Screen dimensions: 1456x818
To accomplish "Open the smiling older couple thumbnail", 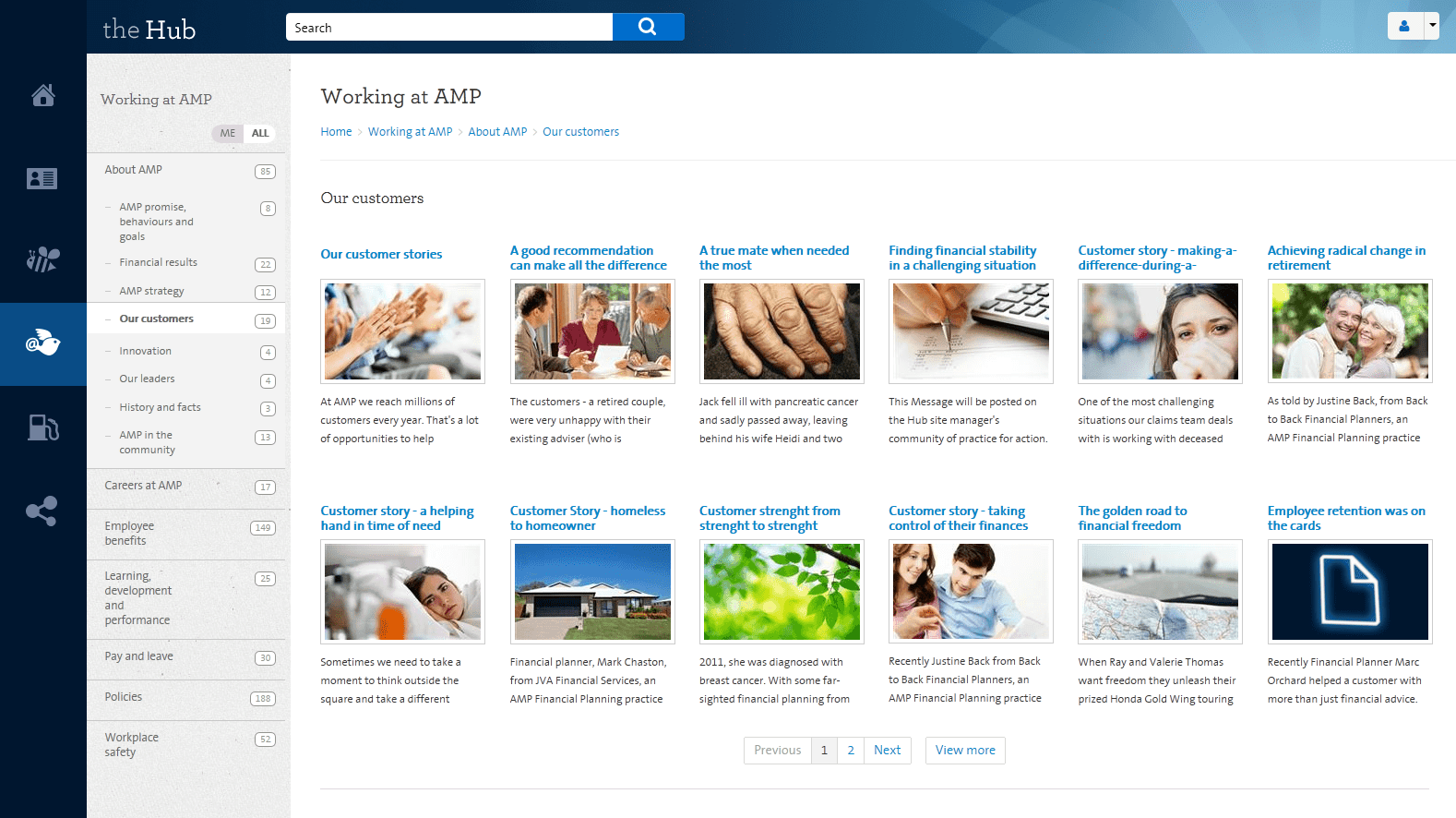I will coord(1350,331).
